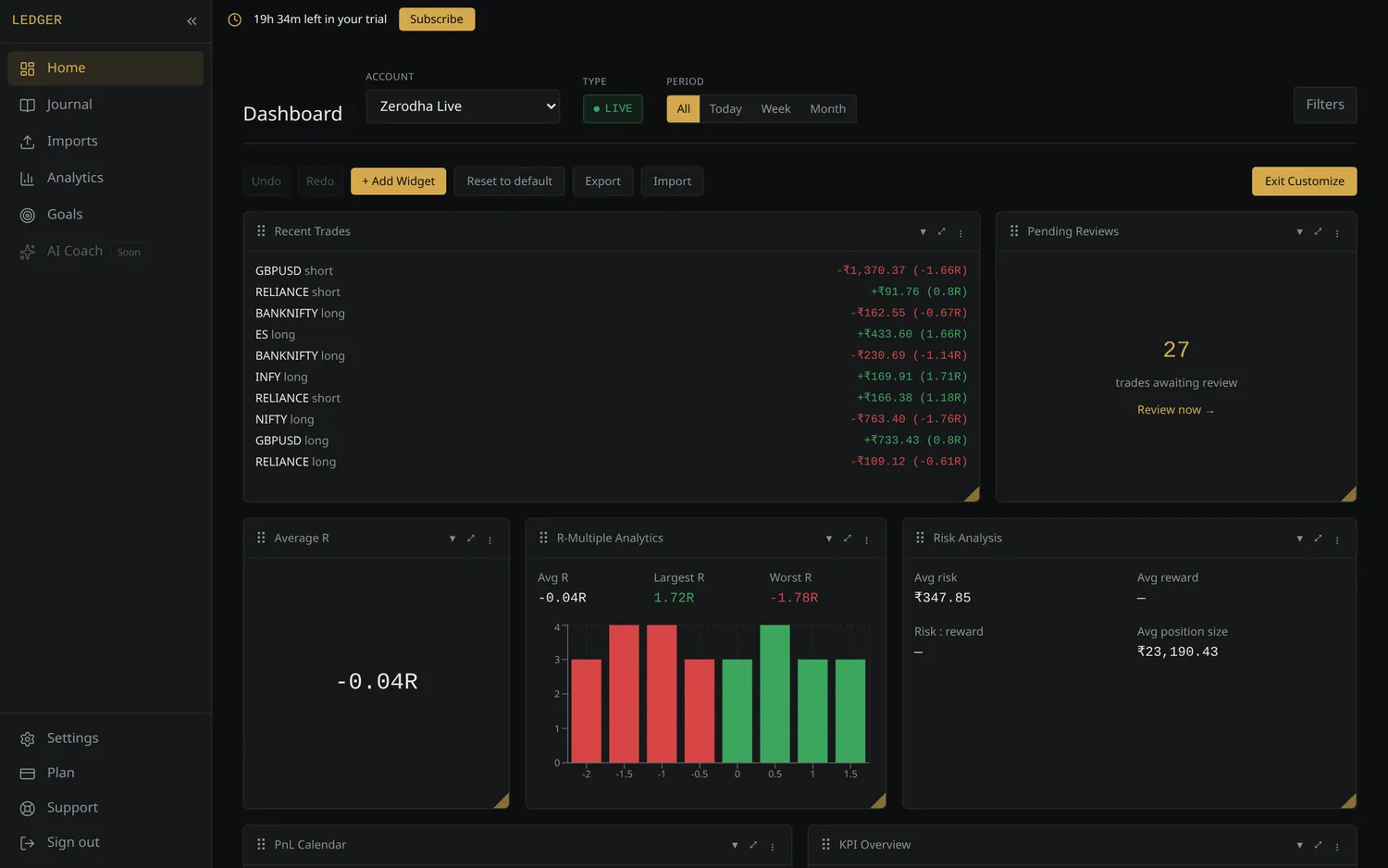
Task: Click the Imports upload icon
Action: 28,142
